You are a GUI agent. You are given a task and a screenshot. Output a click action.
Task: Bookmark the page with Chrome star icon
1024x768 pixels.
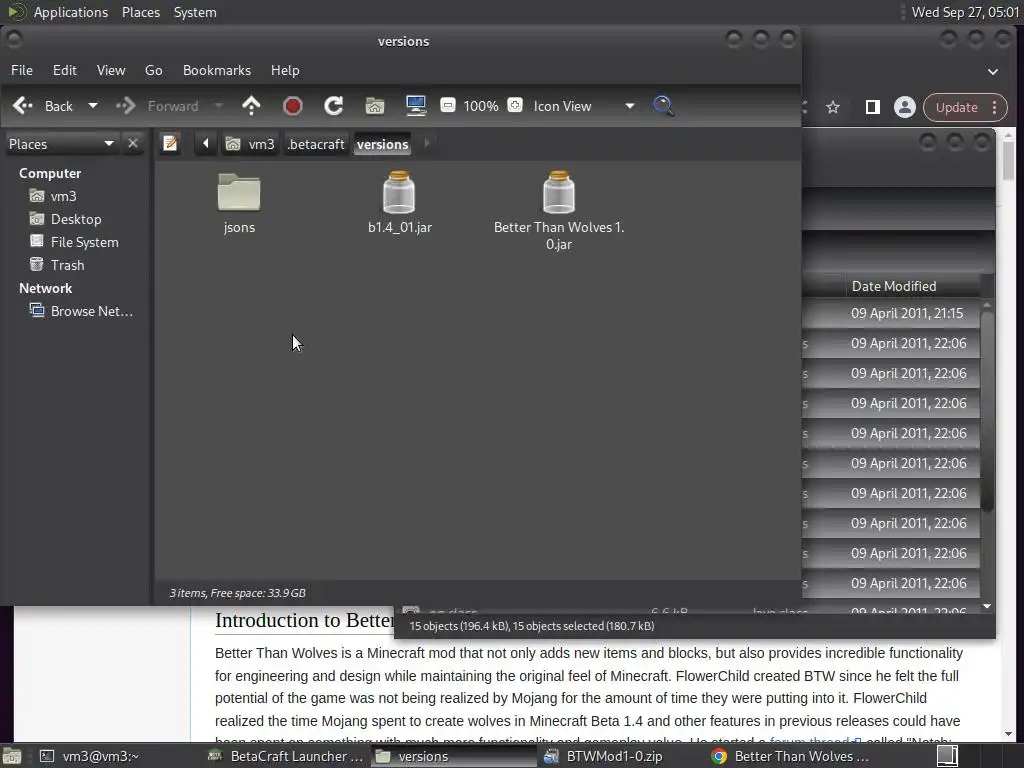(833, 107)
